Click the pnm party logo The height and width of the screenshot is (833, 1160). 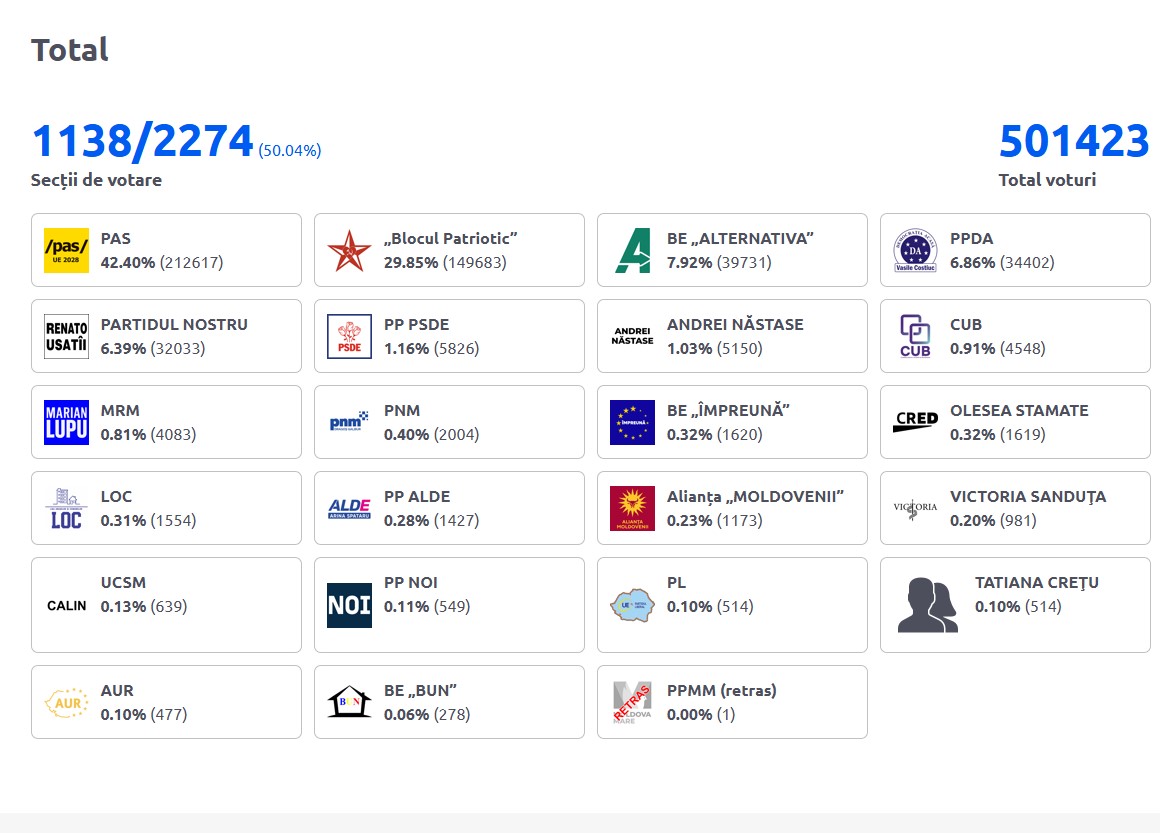[349, 422]
